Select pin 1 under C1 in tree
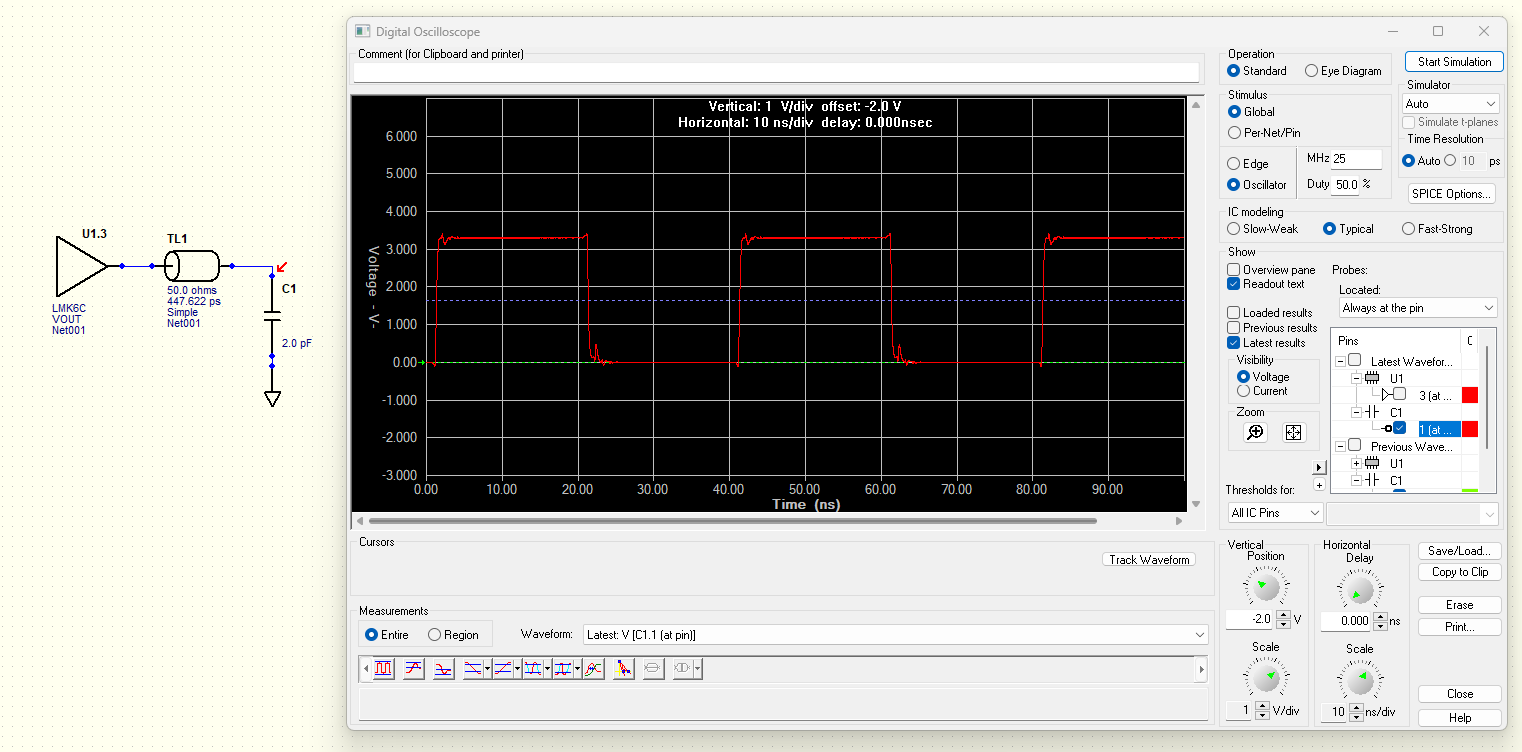The width and height of the screenshot is (1522, 752). coord(1436,429)
